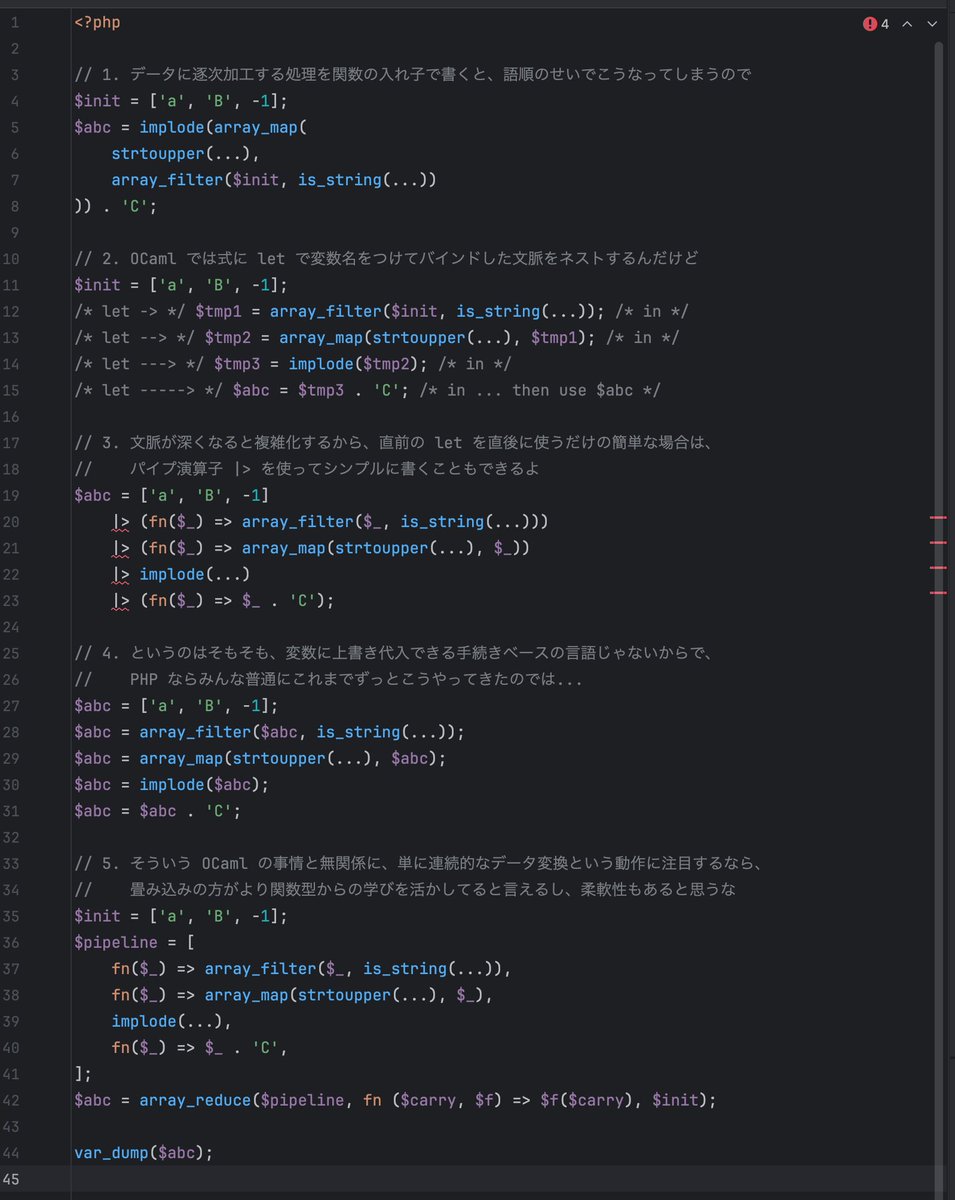Click the pipe operator before implode(...) on line 22
955x1200 pixels.
tap(120, 574)
